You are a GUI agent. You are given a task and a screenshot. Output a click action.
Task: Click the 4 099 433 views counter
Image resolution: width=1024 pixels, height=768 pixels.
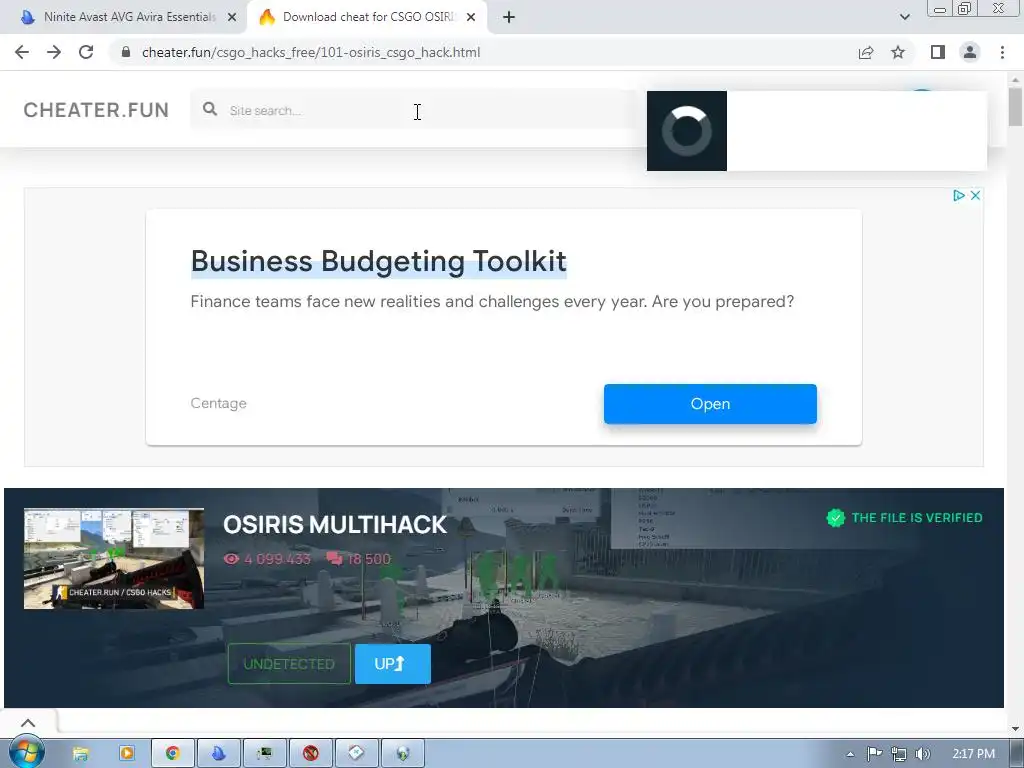coord(266,559)
